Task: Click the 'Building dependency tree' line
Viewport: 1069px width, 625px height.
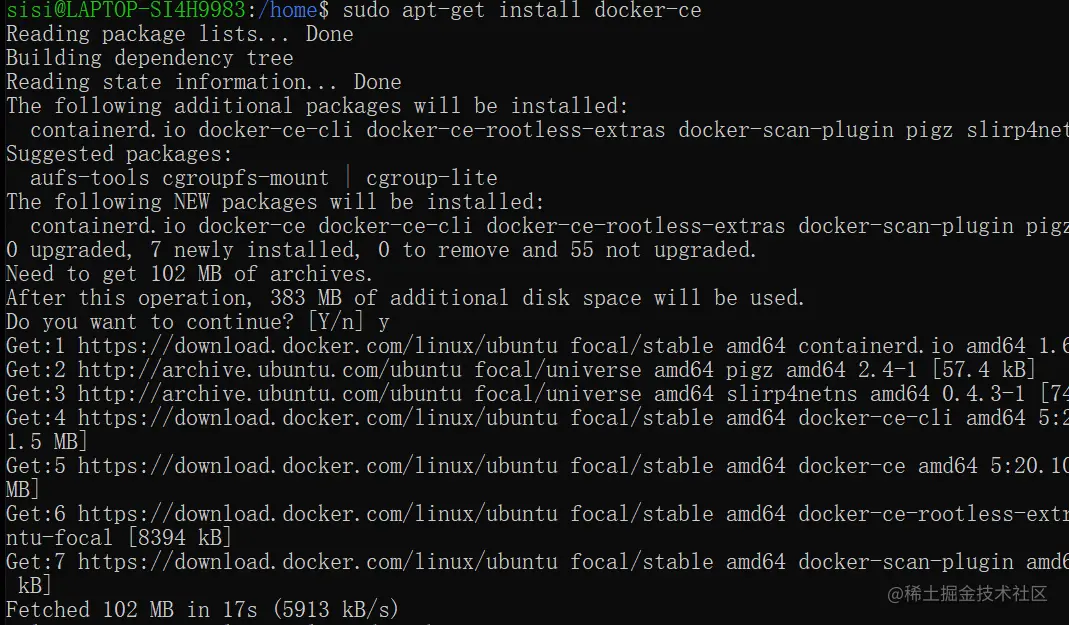Action: coord(149,58)
